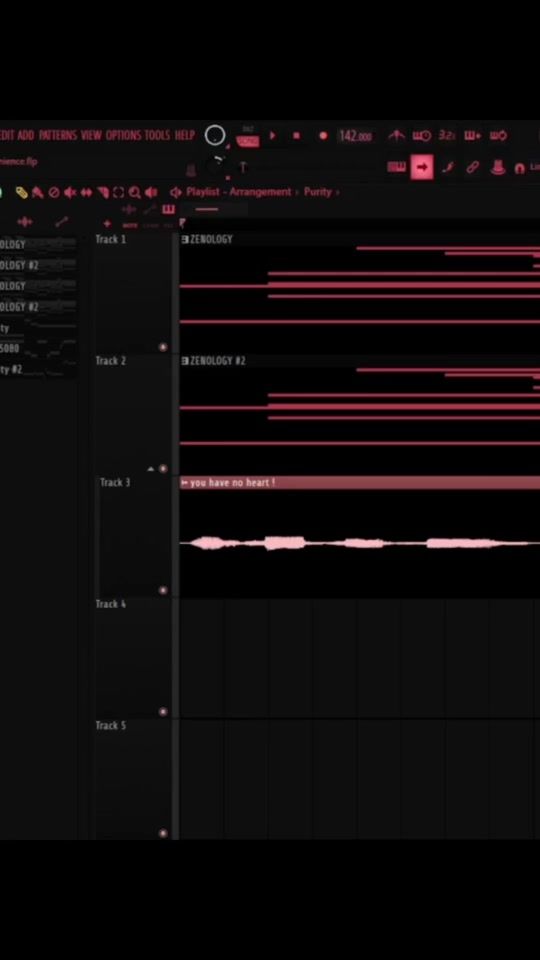This screenshot has width=540, height=960.
Task: Open the ADD menu
Action: (26, 135)
